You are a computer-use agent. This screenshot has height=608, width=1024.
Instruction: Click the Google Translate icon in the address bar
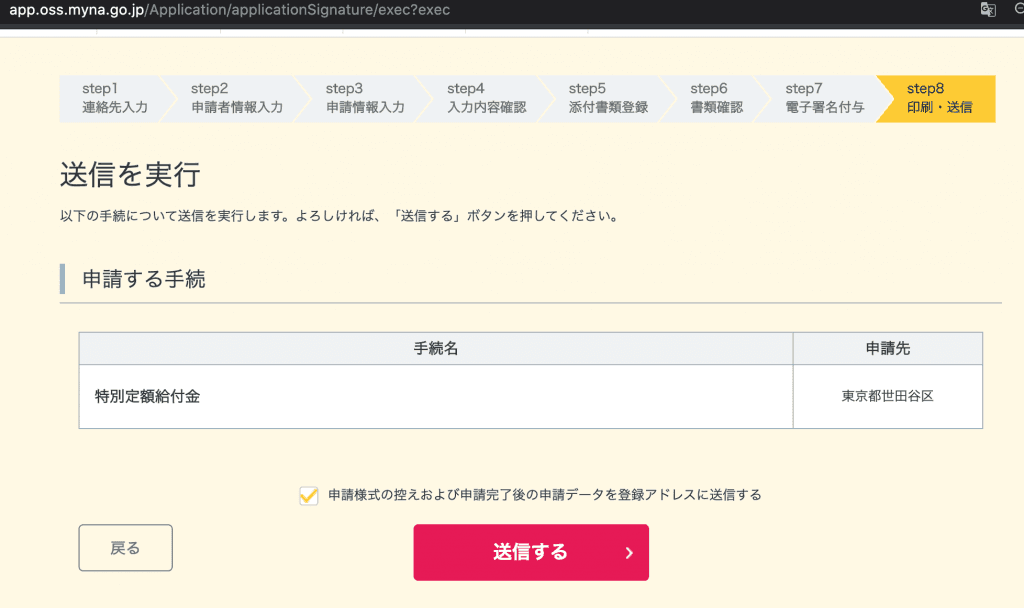988,10
